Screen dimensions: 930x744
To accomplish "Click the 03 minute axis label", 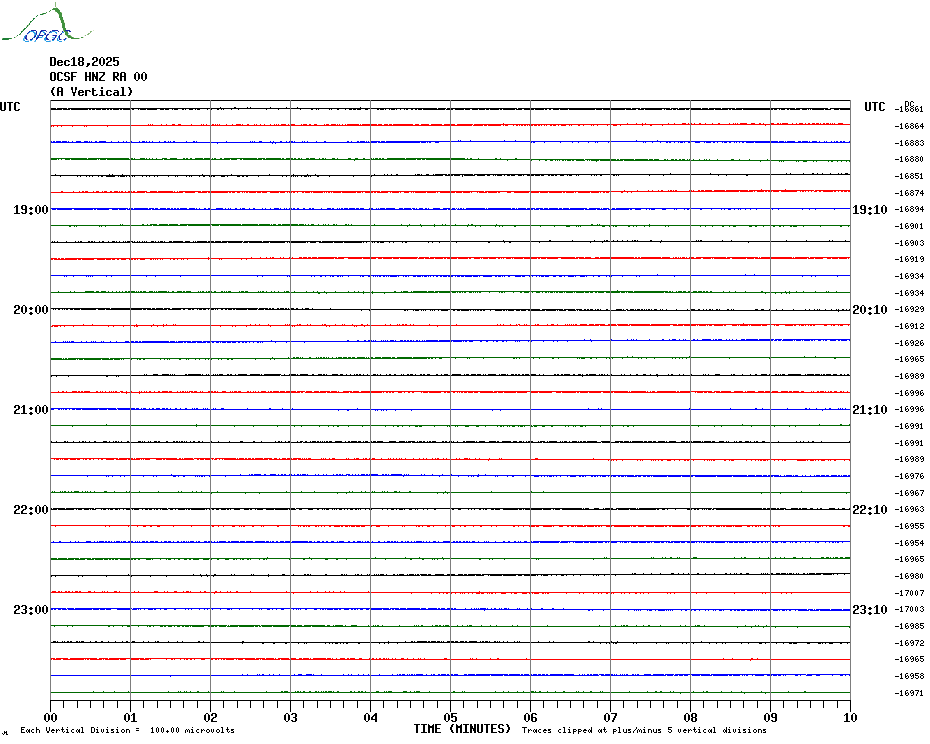I will coord(291,717).
